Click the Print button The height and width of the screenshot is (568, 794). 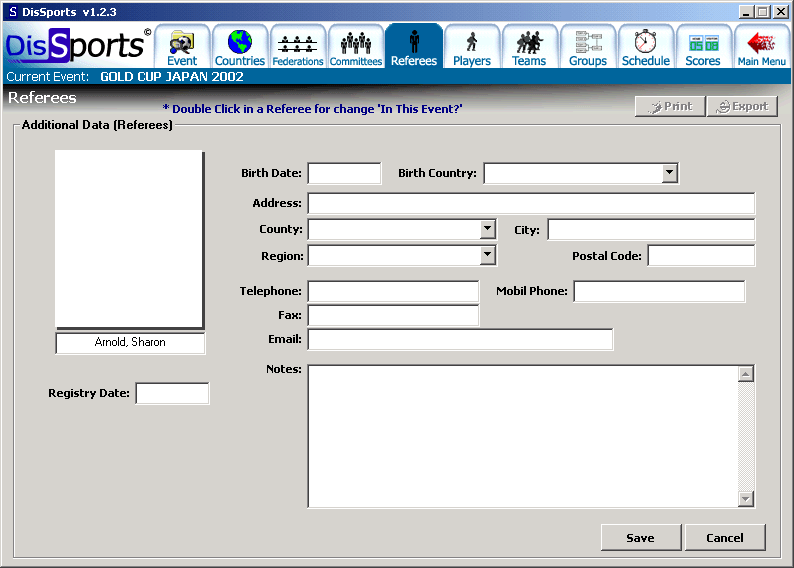[x=670, y=106]
